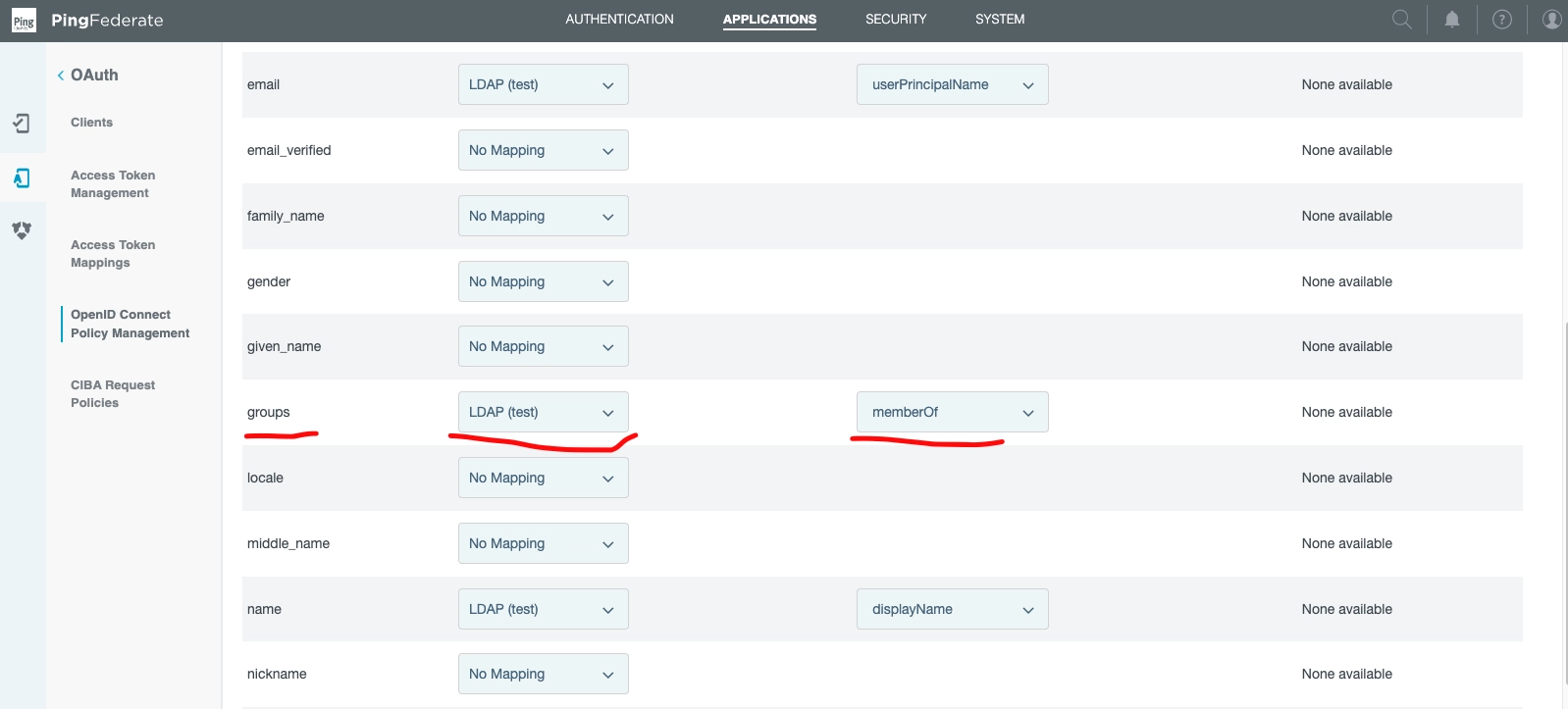The height and width of the screenshot is (709, 1568).
Task: Click the checkmark device sidebar icon
Action: [22, 124]
